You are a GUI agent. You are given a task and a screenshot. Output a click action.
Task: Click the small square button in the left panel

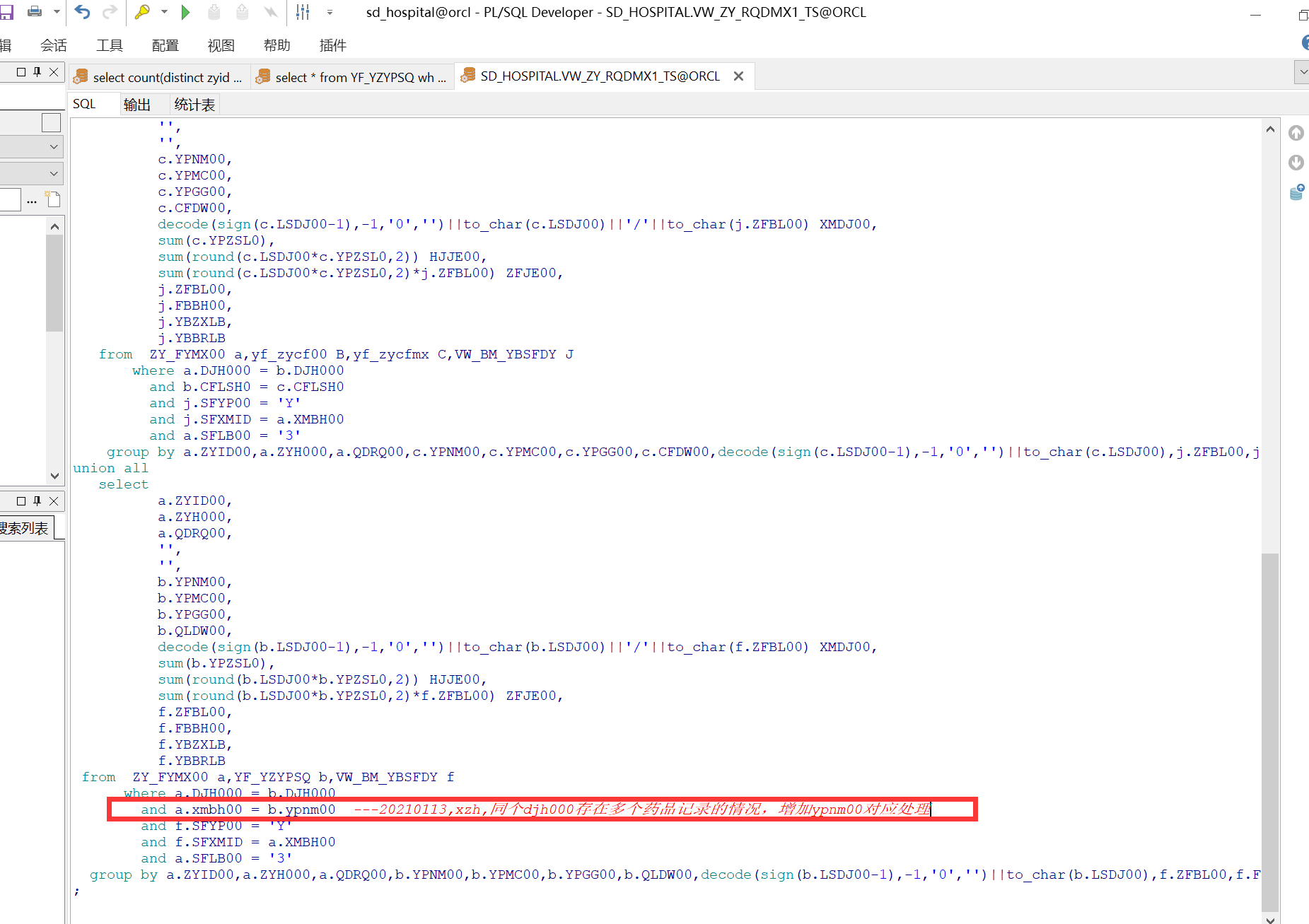tap(51, 123)
